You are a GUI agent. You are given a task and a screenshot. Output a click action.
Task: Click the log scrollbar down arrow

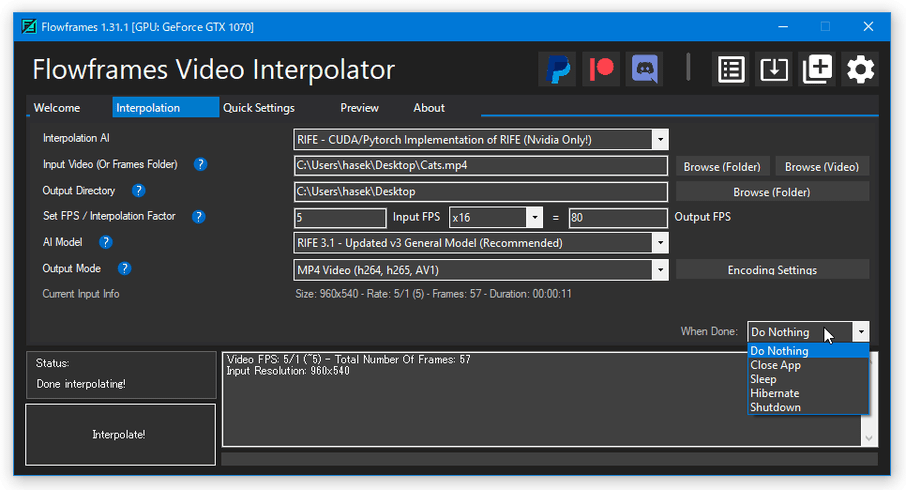868,439
